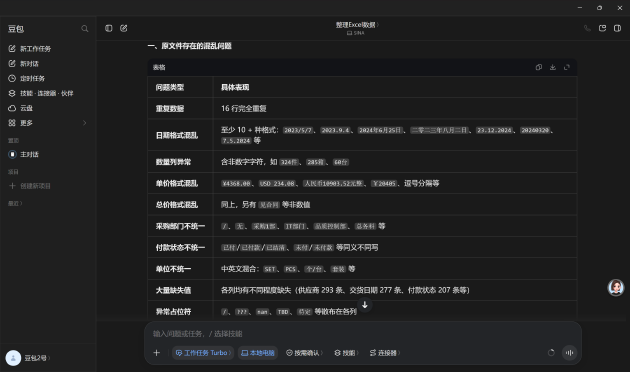Open the pop-out window icon in header
The height and width of the screenshot is (372, 630).
602,28
